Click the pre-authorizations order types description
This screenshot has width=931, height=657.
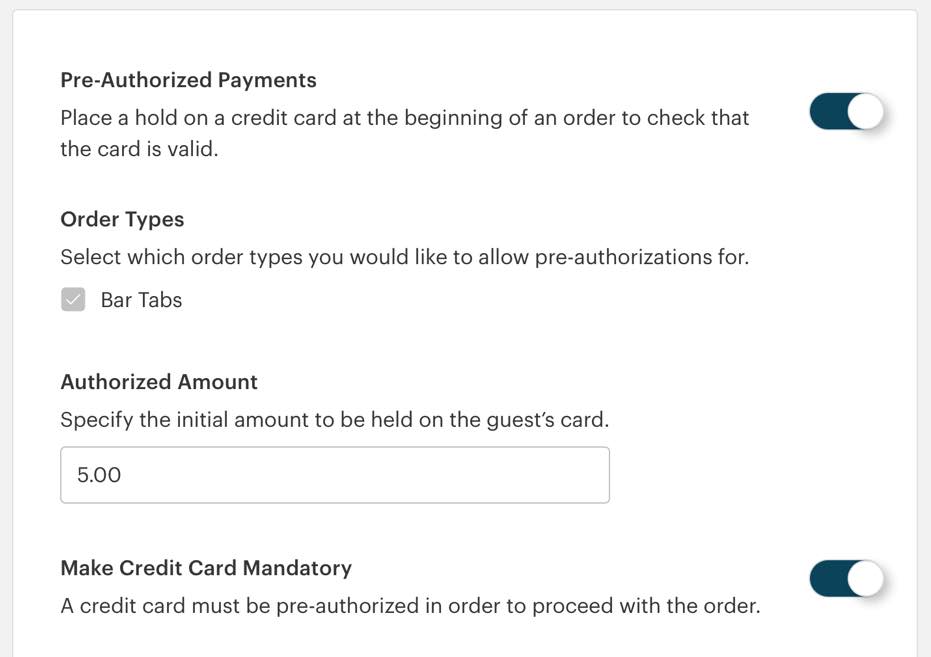406,257
